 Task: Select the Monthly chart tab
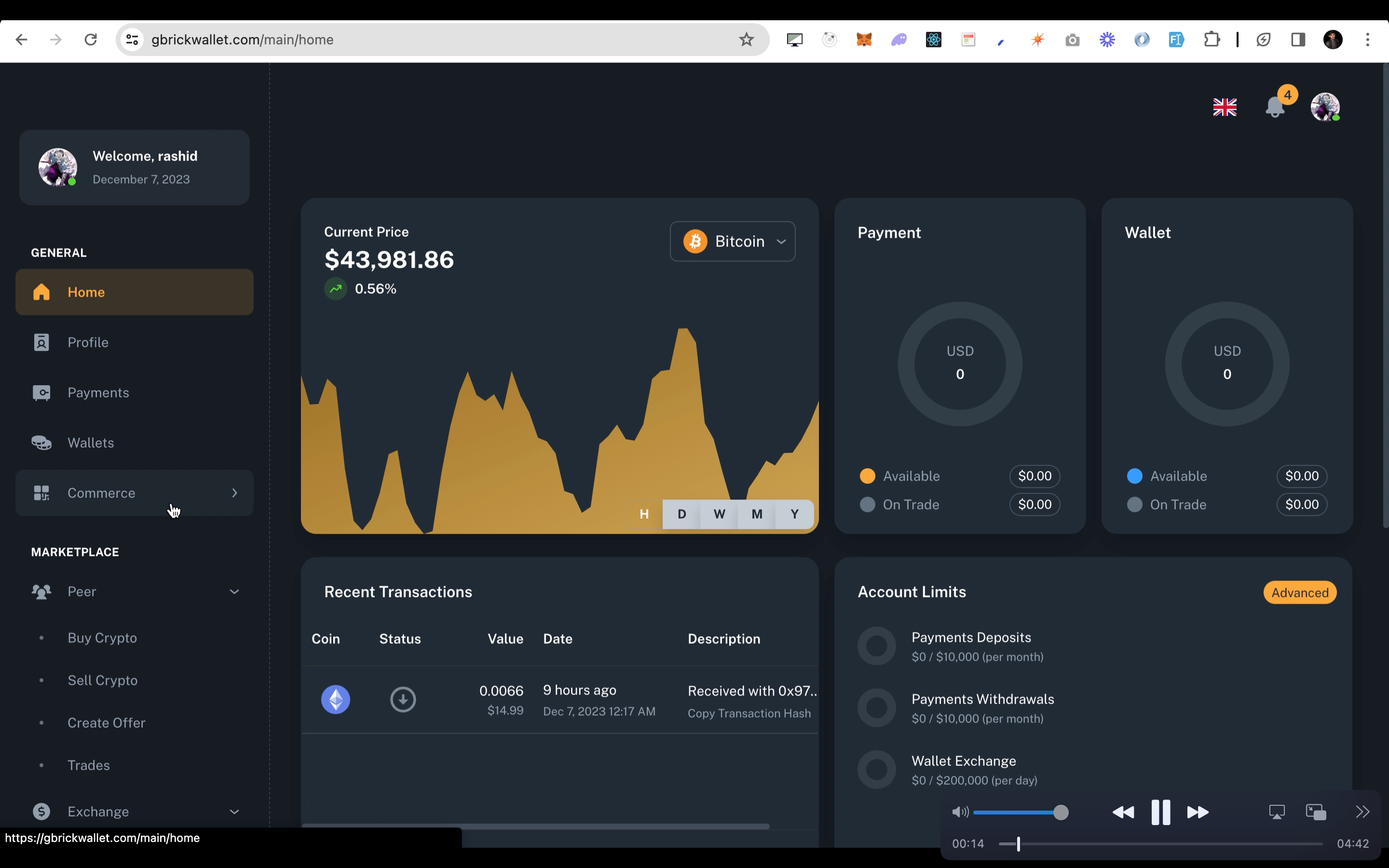[x=757, y=514]
